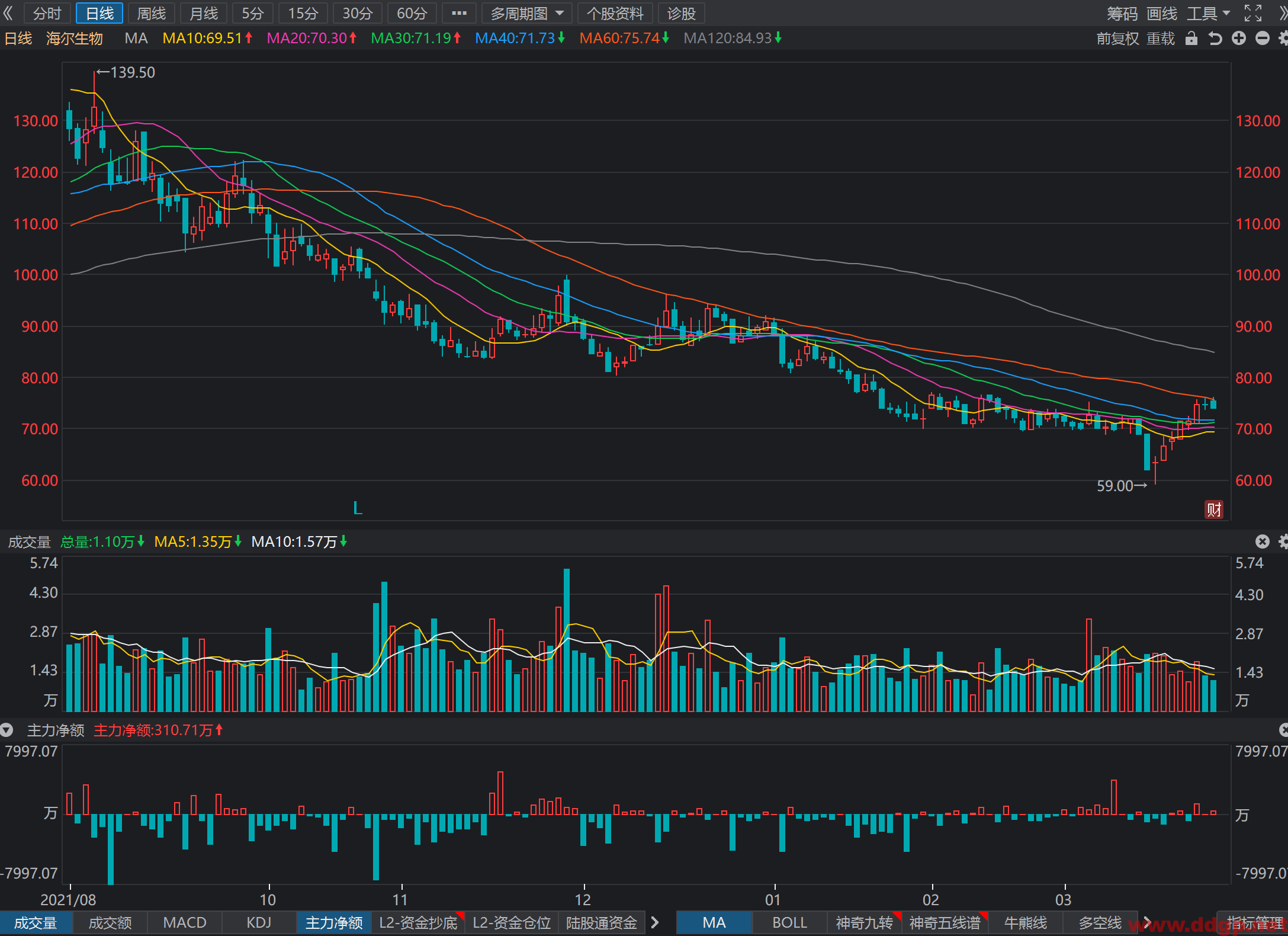
Task: Click the undo arrow icon
Action: (x=1215, y=39)
